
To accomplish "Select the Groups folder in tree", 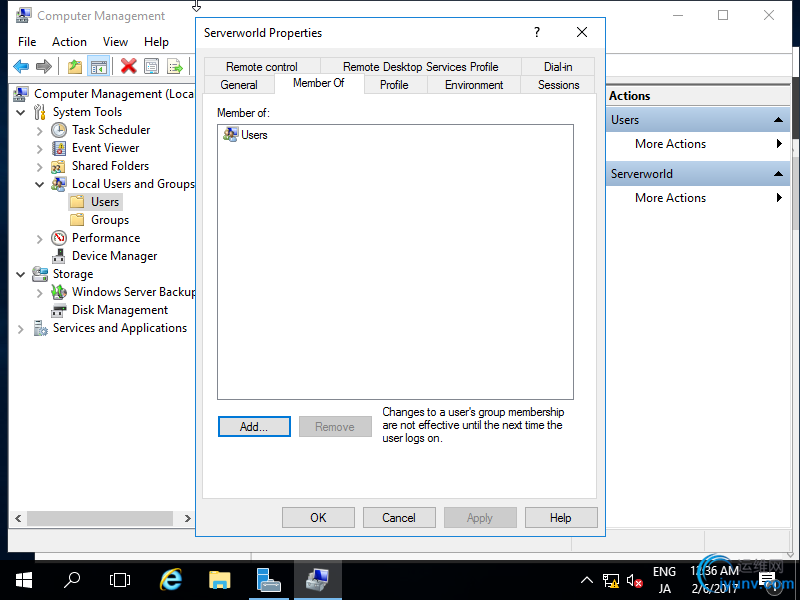I will pos(99,220).
